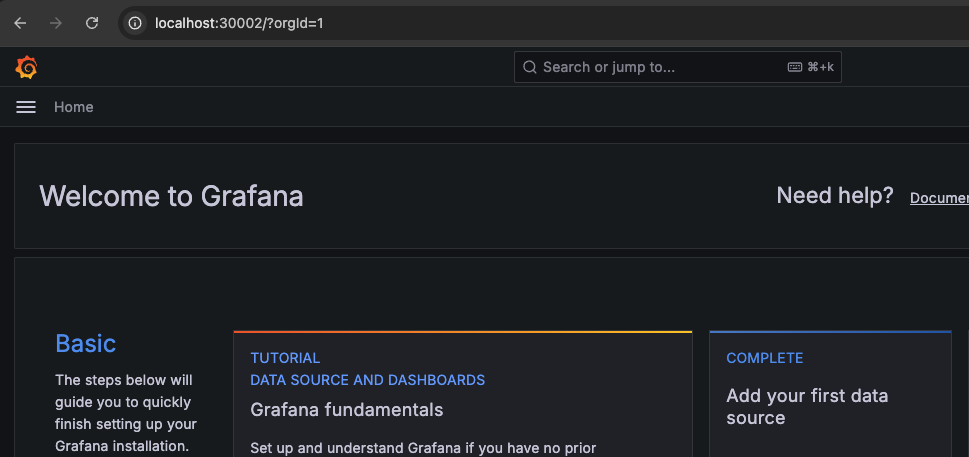Open the Add your first data source card
This screenshot has width=969, height=457.
(830, 394)
